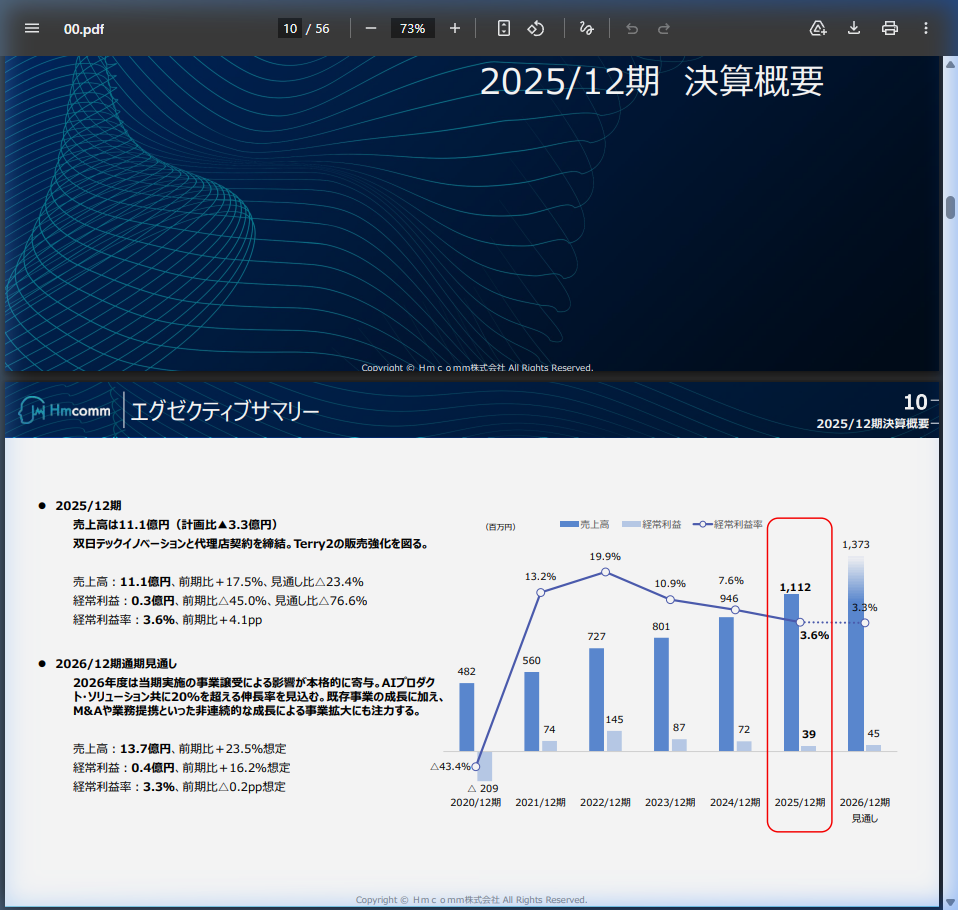Redo the undone action
958x910 pixels.
[663, 28]
